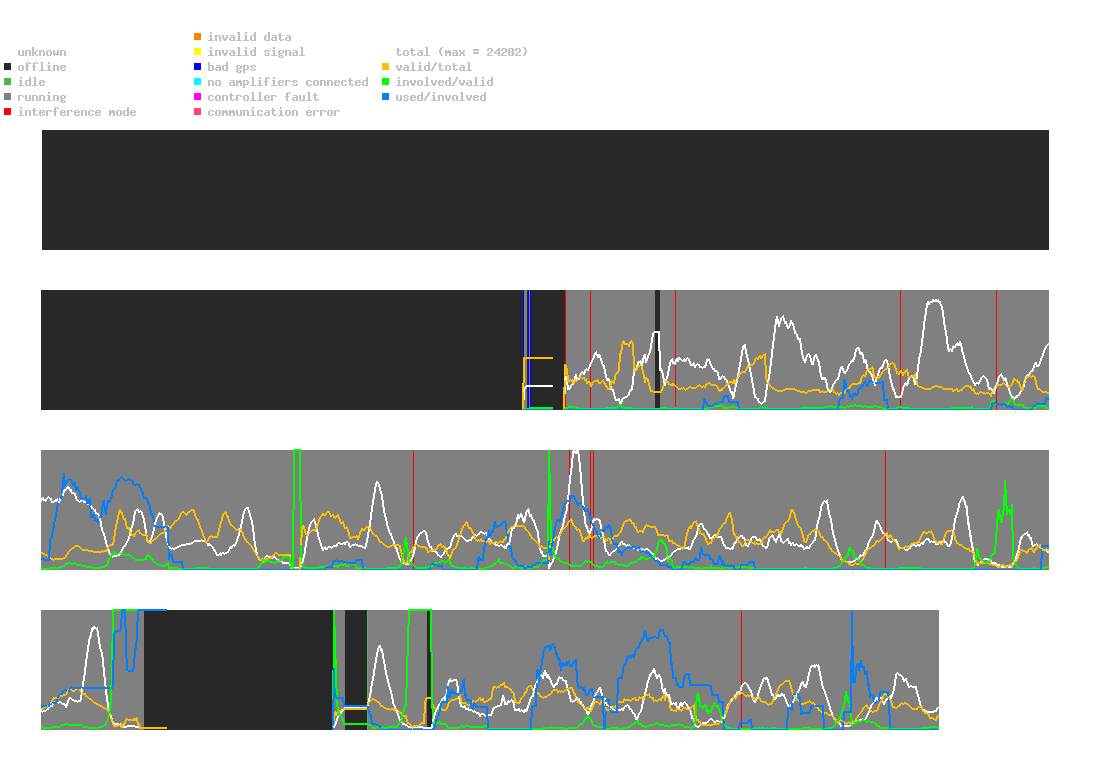Select the 'used/involved' legend label
1095x764 pixels.
441,97
